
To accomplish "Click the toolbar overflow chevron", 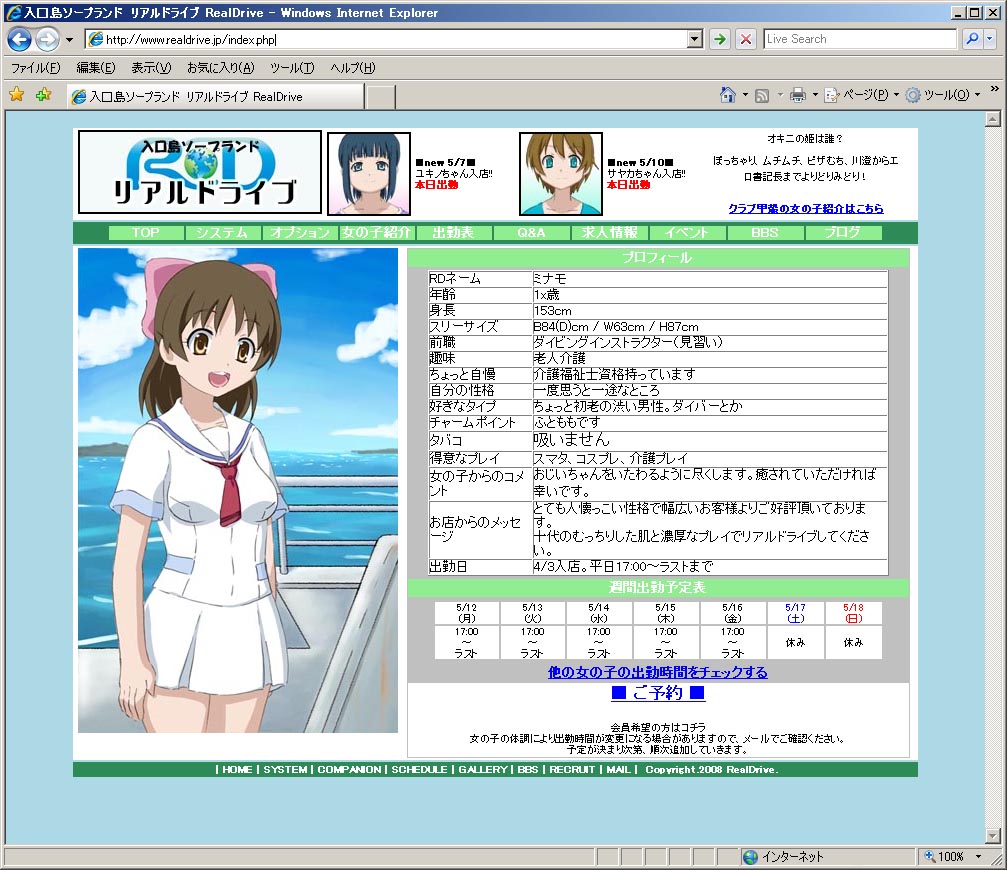I will [995, 89].
